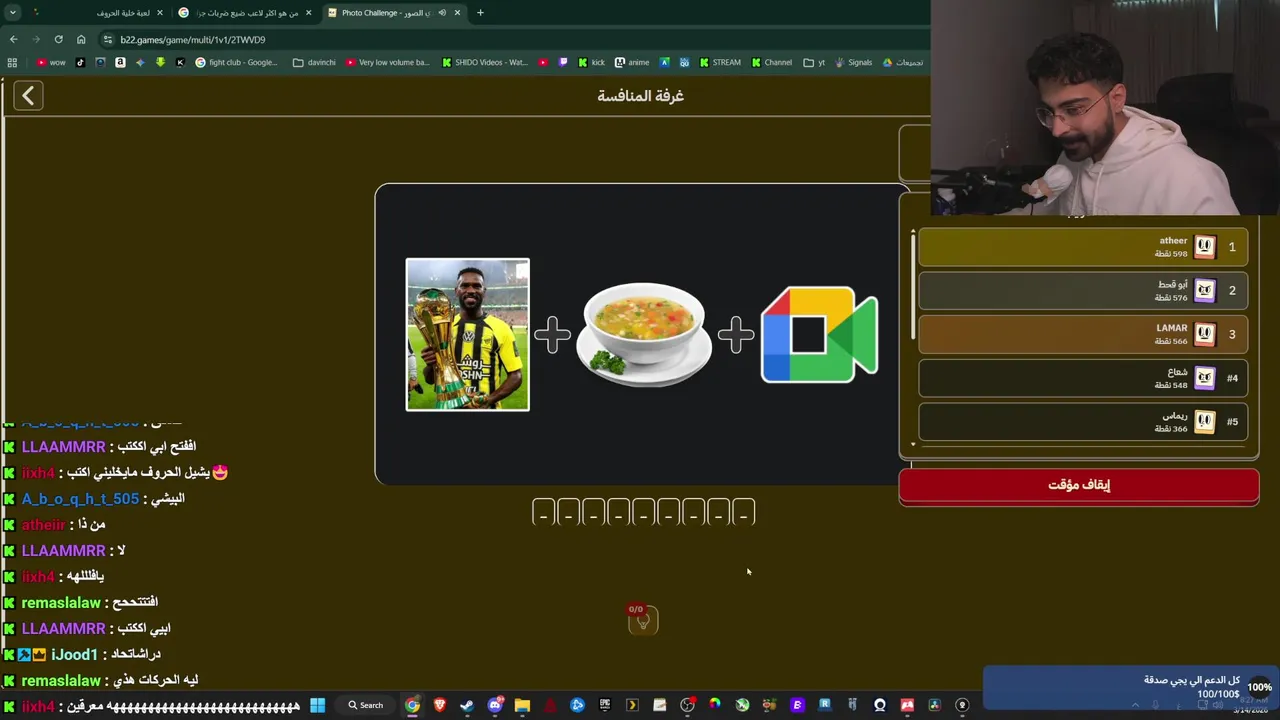
Task: Click the Windows taskbar Search box
Action: point(366,705)
